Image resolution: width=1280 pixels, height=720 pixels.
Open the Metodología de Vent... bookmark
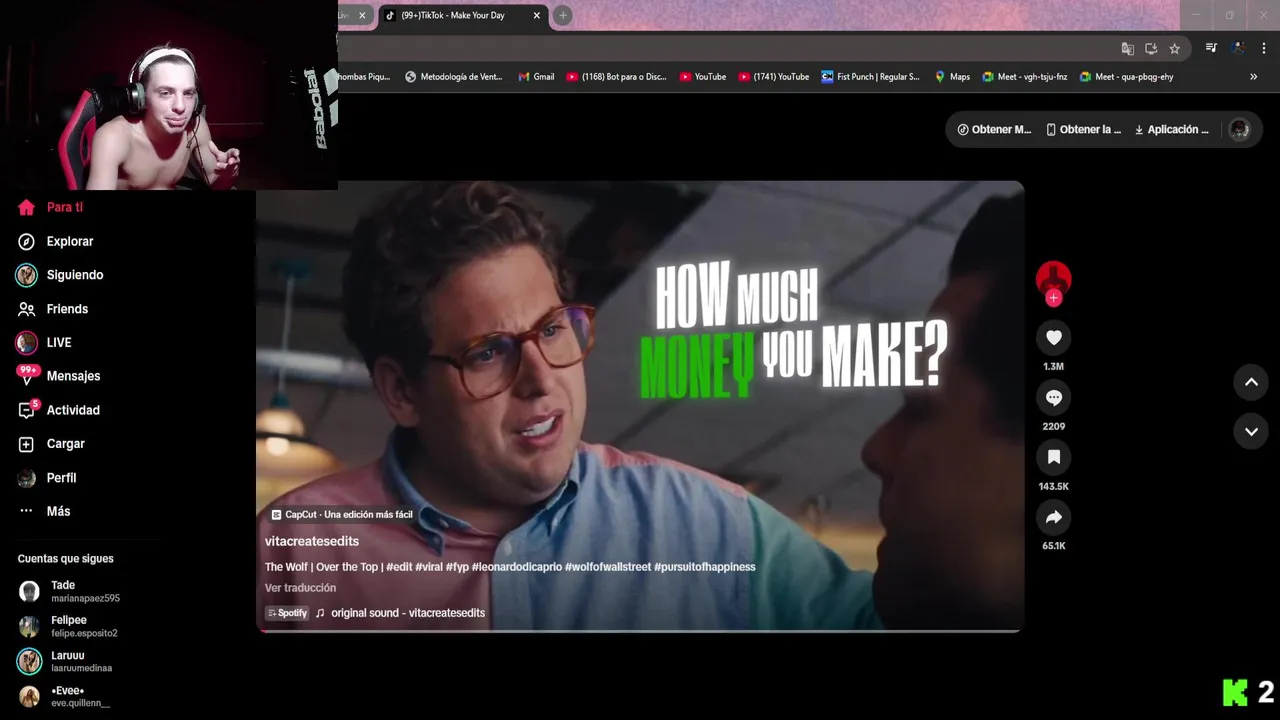click(453, 77)
